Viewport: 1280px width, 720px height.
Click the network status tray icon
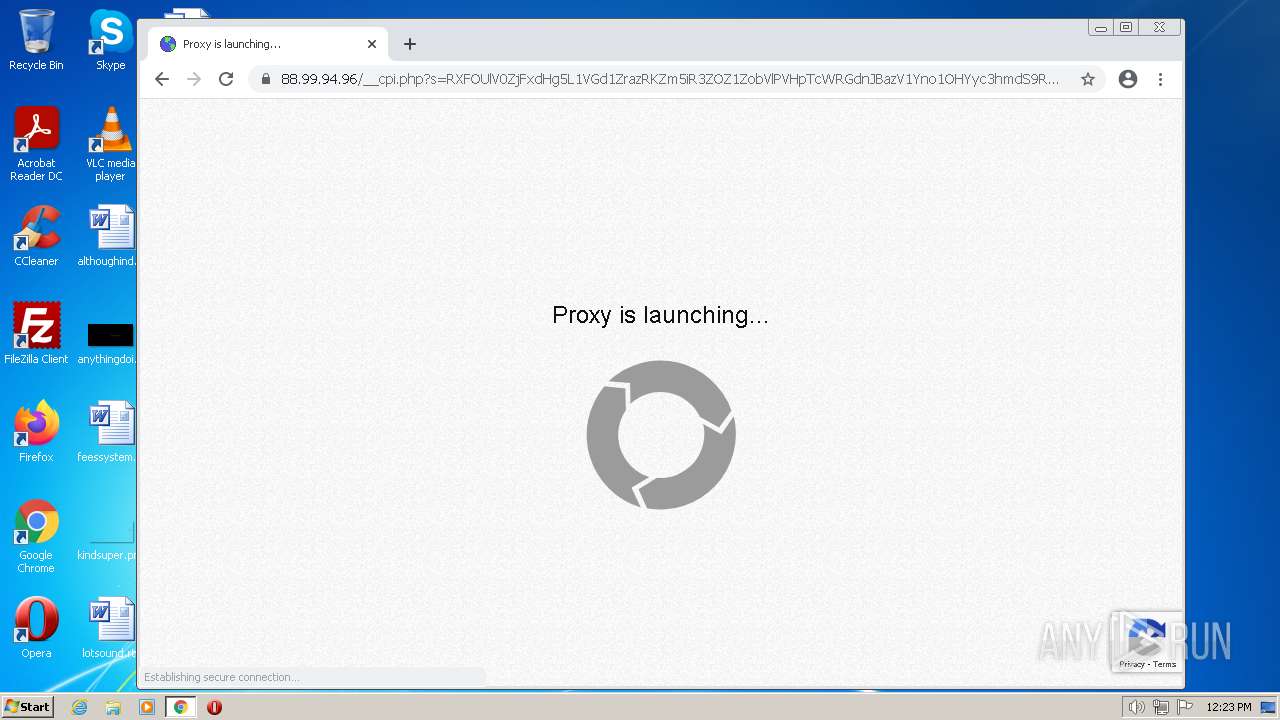click(x=1160, y=707)
